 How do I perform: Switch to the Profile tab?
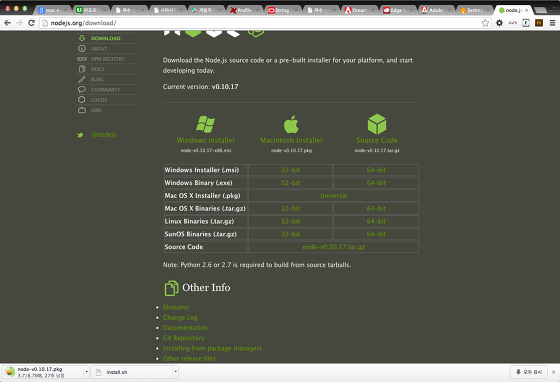point(245,10)
